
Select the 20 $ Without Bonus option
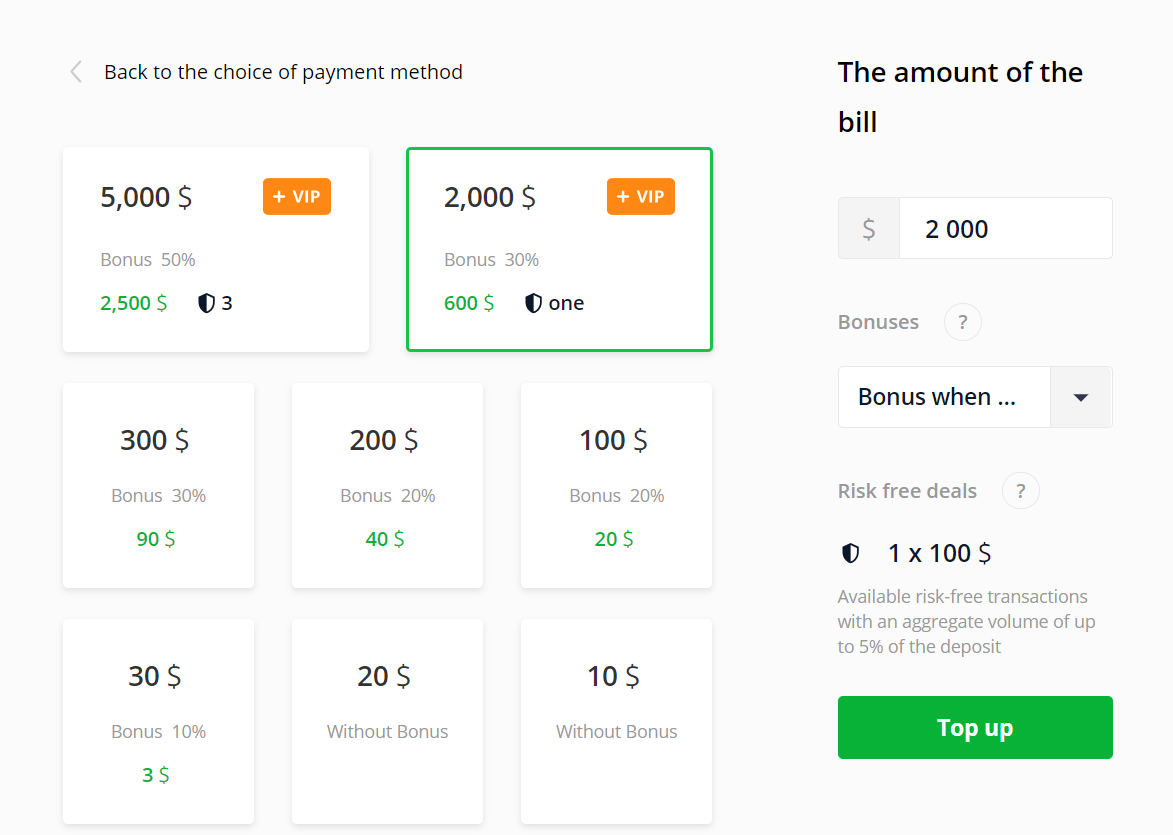pyautogui.click(x=387, y=721)
